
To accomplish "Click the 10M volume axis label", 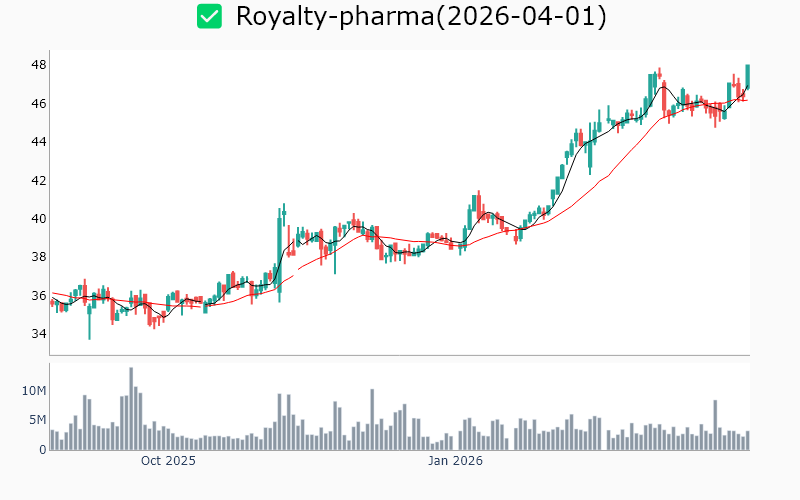I will 34,390.
